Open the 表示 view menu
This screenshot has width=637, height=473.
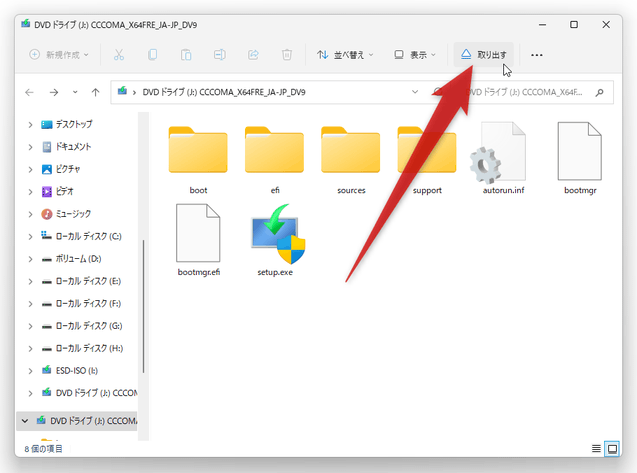[x=415, y=54]
